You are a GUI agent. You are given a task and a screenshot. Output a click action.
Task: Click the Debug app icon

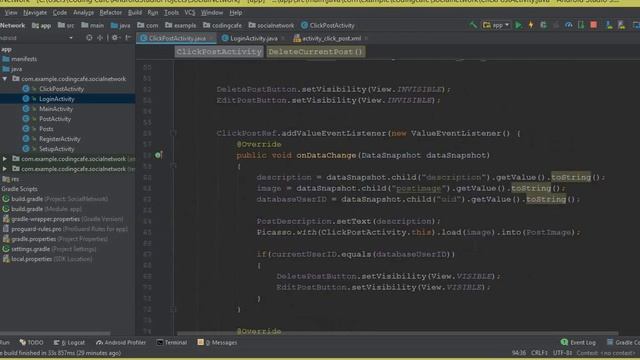[x=543, y=25]
